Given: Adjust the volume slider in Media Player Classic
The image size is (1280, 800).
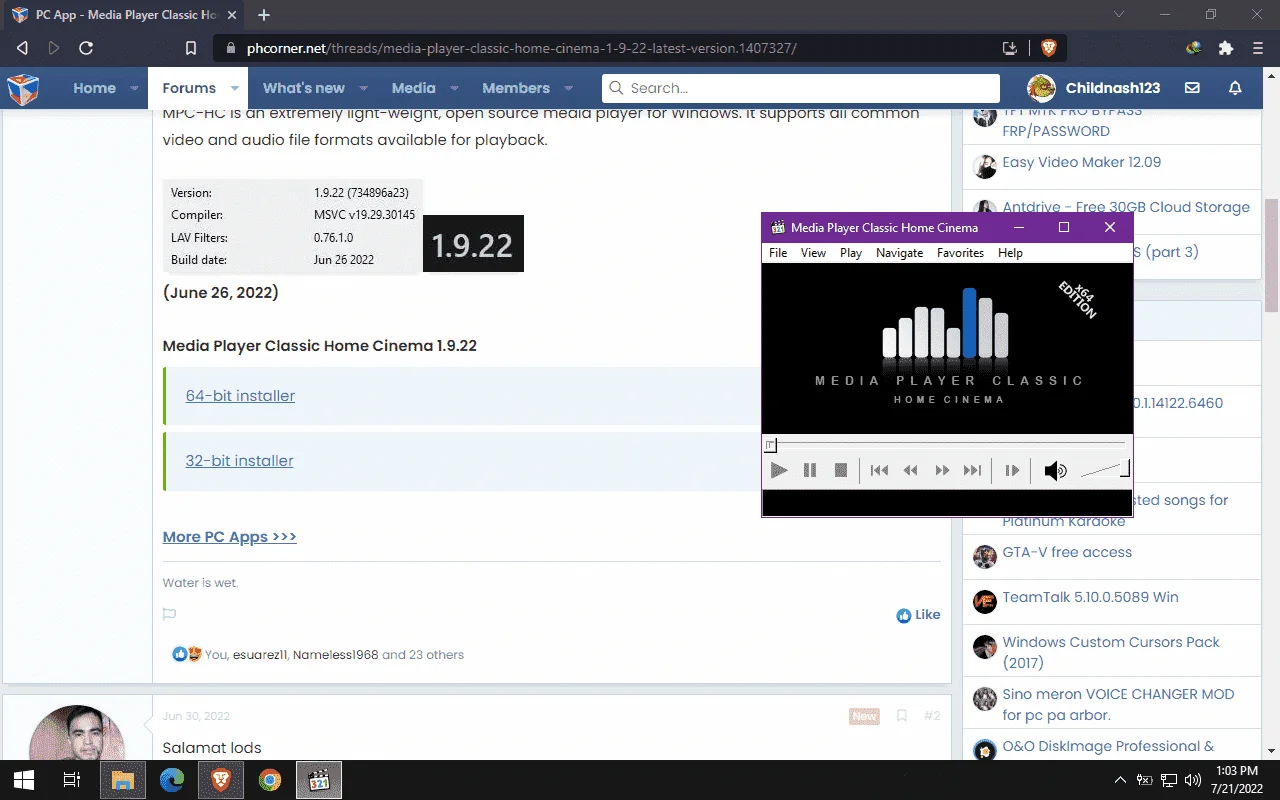Looking at the screenshot, I should click(1105, 470).
